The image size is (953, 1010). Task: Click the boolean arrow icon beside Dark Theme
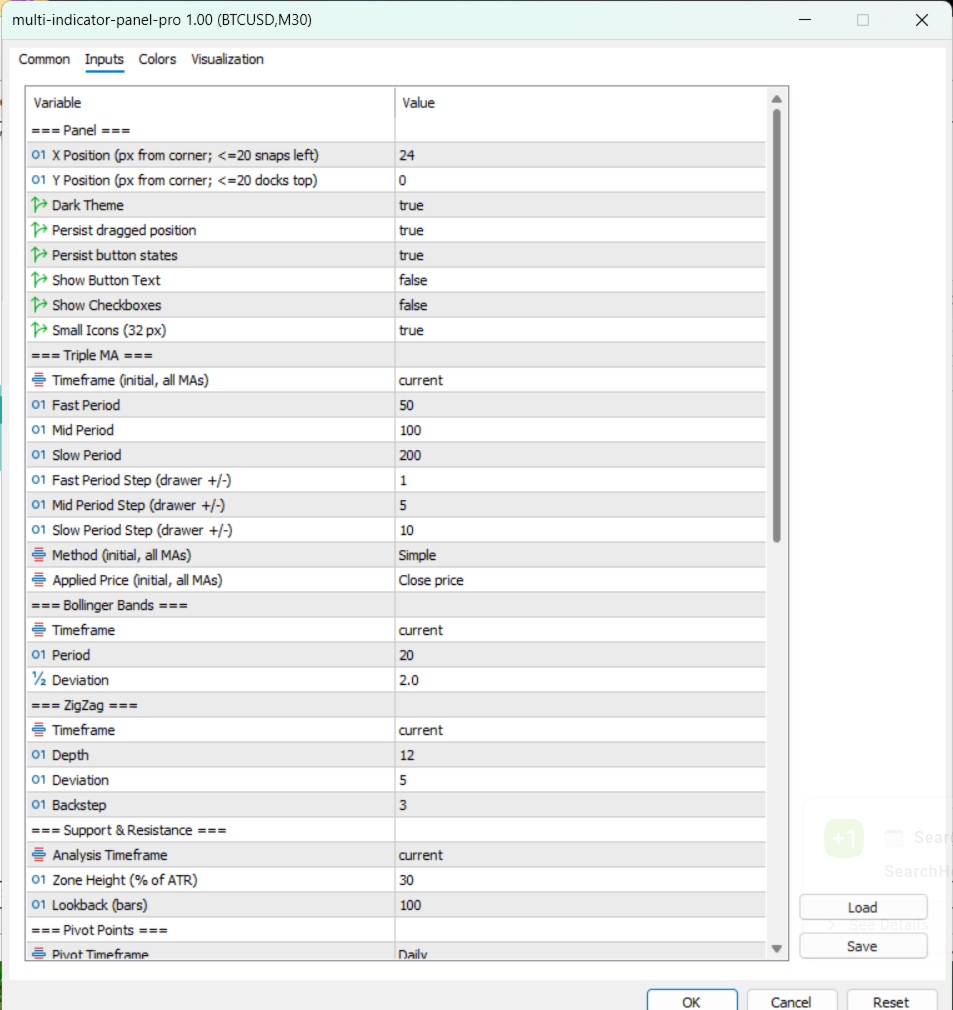coord(39,205)
